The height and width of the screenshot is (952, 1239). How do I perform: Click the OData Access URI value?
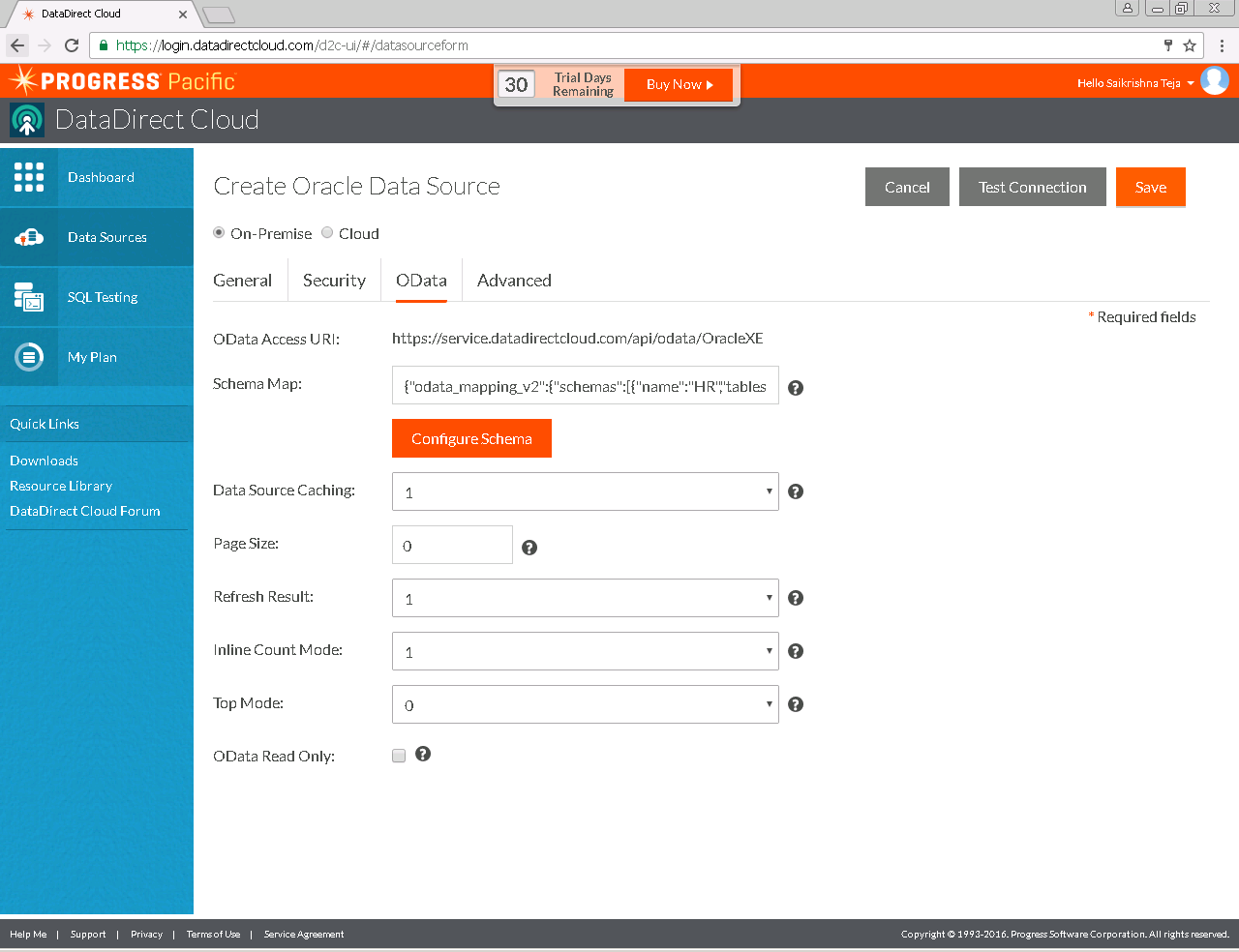[577, 339]
